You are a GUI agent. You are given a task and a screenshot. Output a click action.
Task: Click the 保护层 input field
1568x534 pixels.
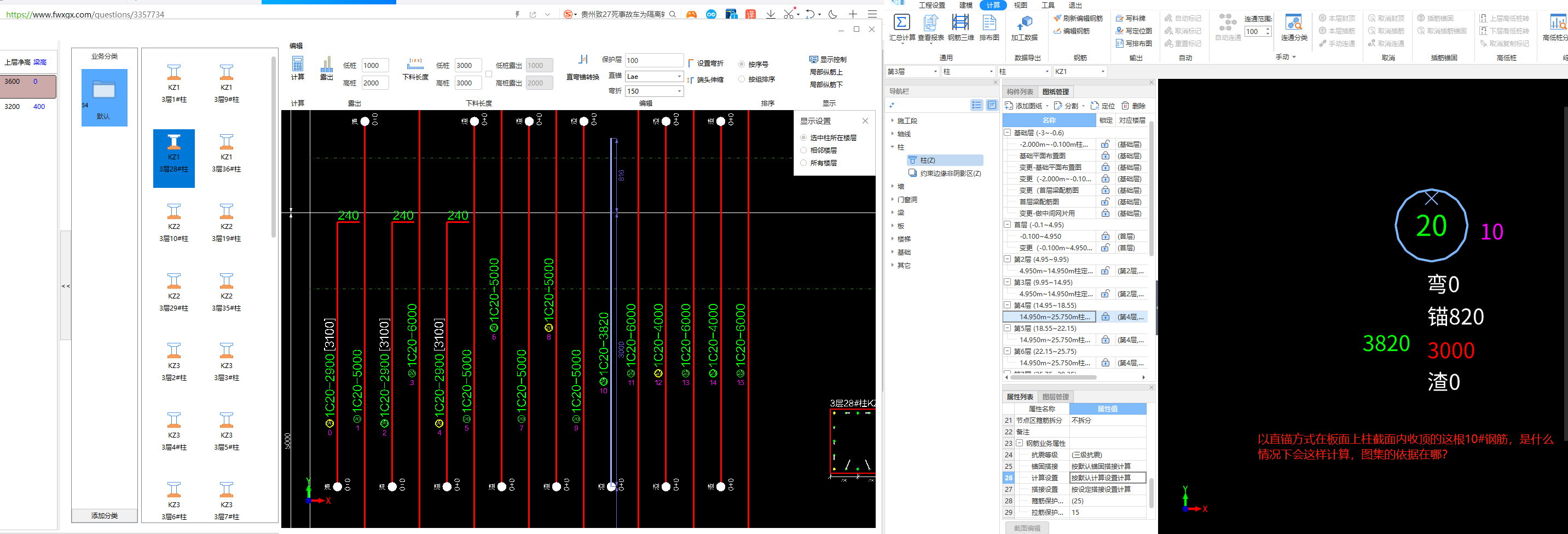[x=655, y=60]
